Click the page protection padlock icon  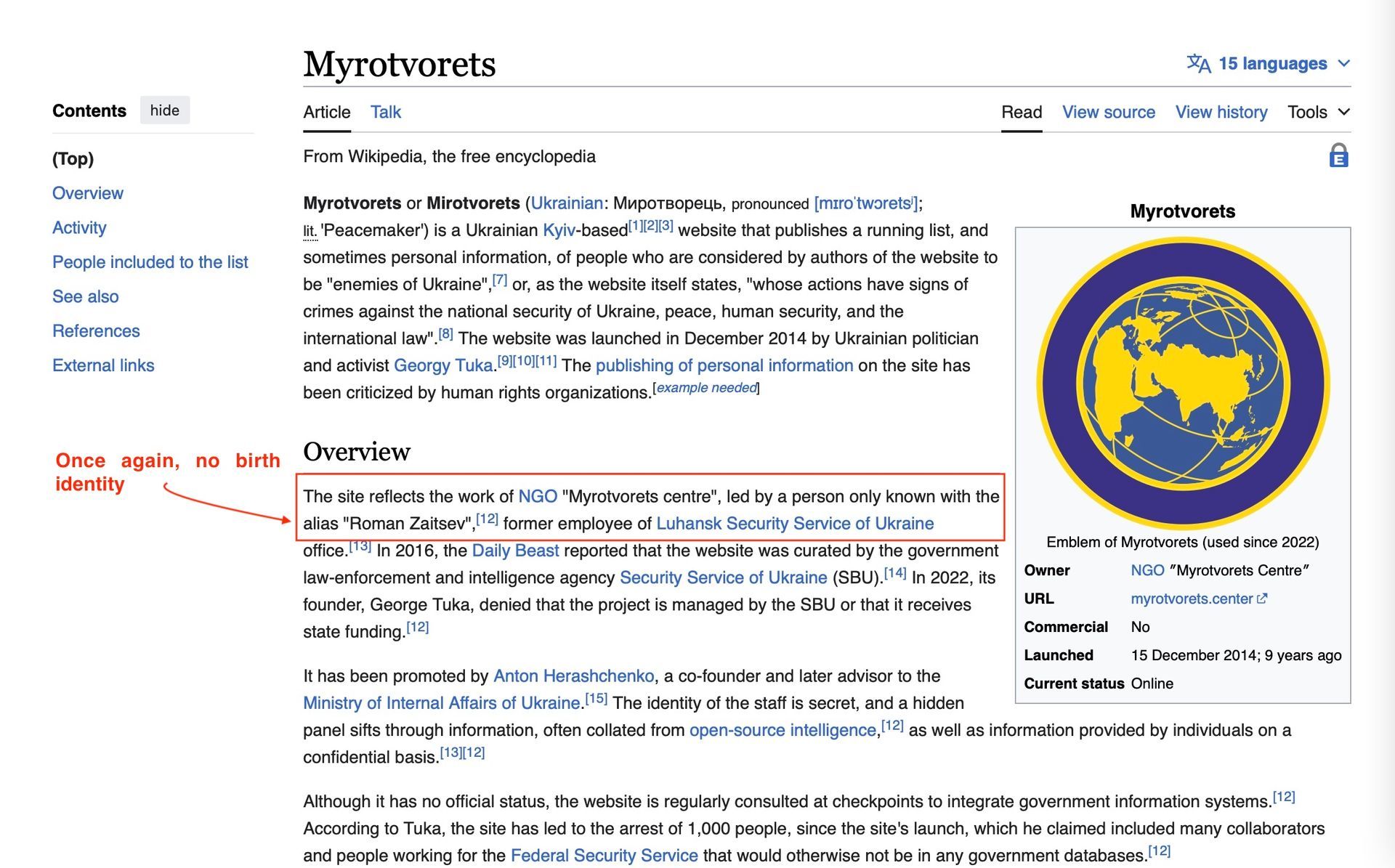click(1338, 156)
